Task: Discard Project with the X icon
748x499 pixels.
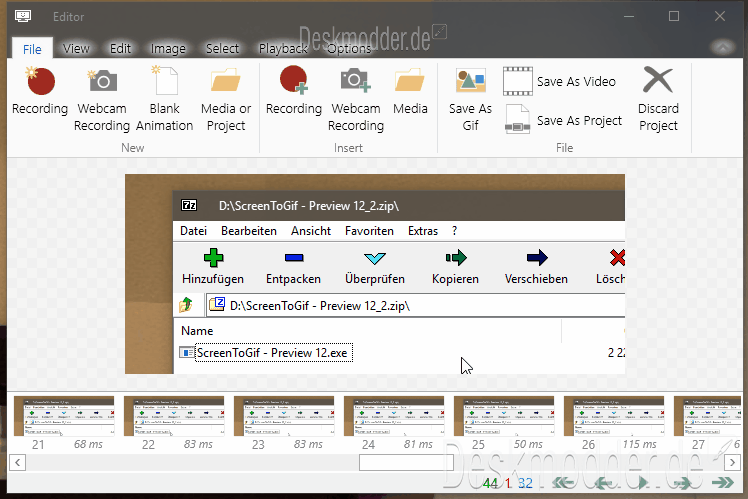Action: (658, 98)
